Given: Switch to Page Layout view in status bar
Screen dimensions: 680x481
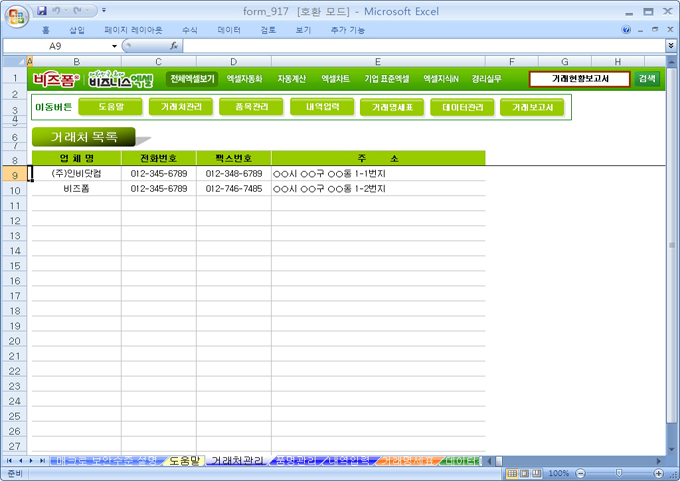Looking at the screenshot, I should [525, 473].
